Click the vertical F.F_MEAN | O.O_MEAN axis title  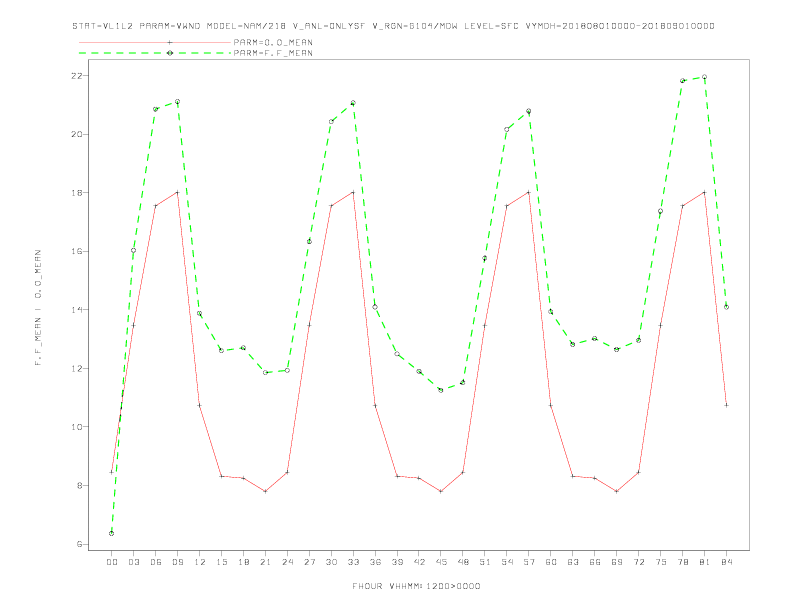[x=38, y=308]
